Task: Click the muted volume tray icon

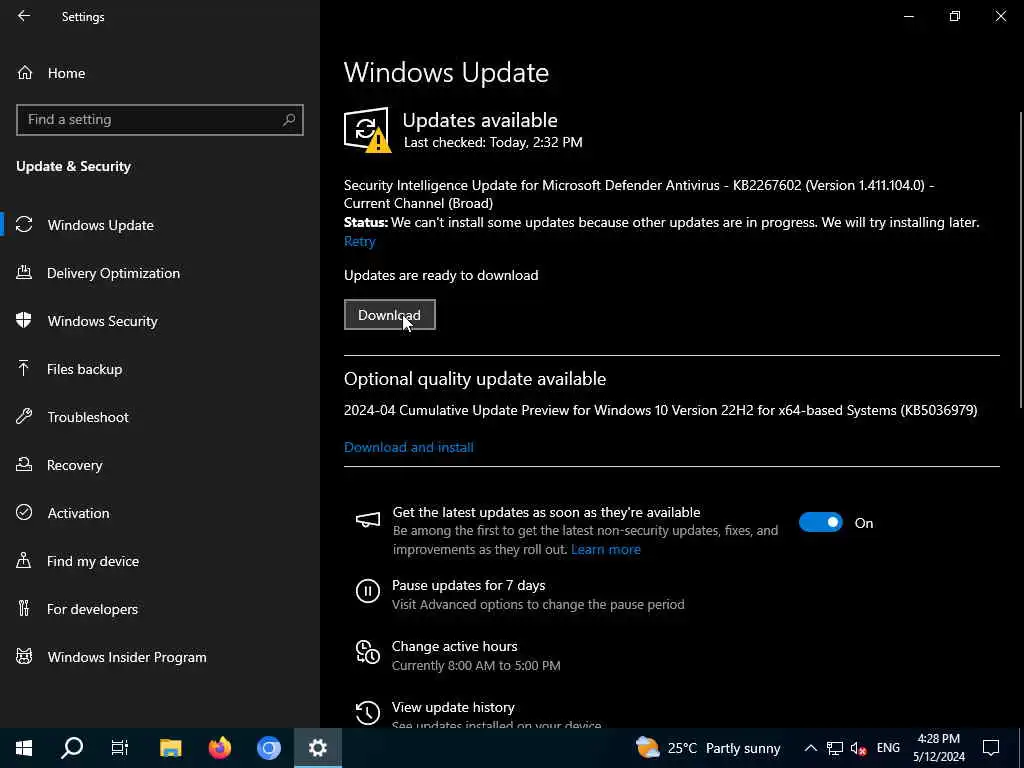Action: point(859,748)
